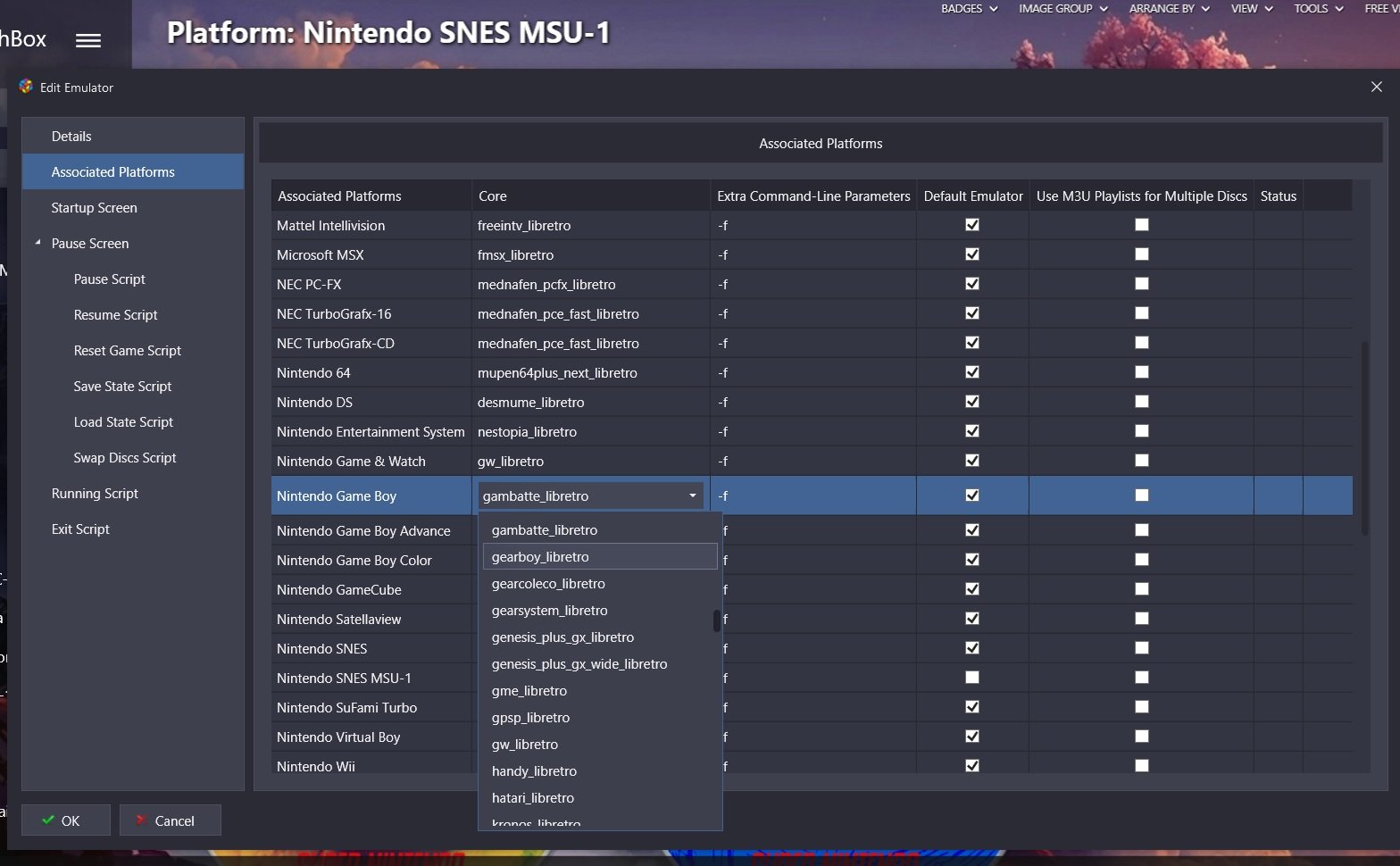Uncheck Default Emulator for Microsoft MSX

pyautogui.click(x=972, y=254)
